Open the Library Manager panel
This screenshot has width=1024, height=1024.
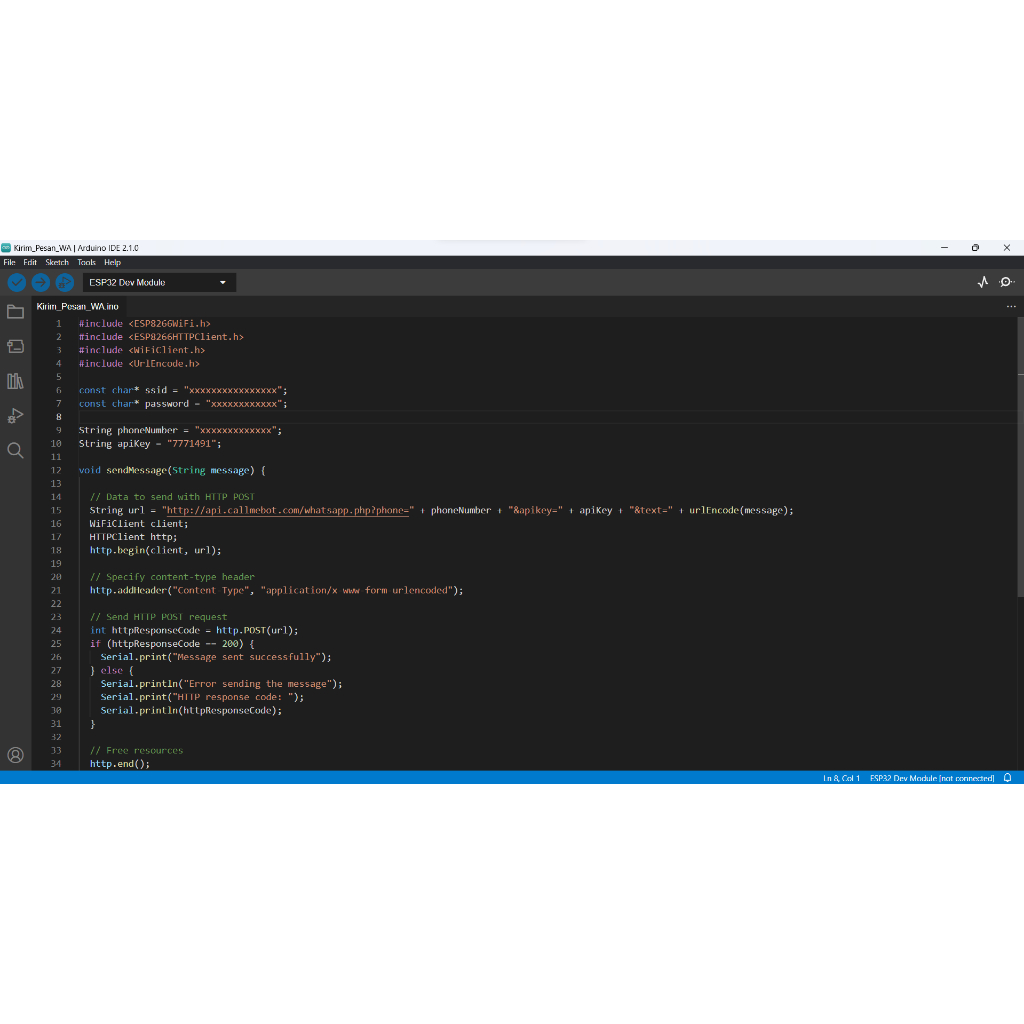pyautogui.click(x=16, y=381)
